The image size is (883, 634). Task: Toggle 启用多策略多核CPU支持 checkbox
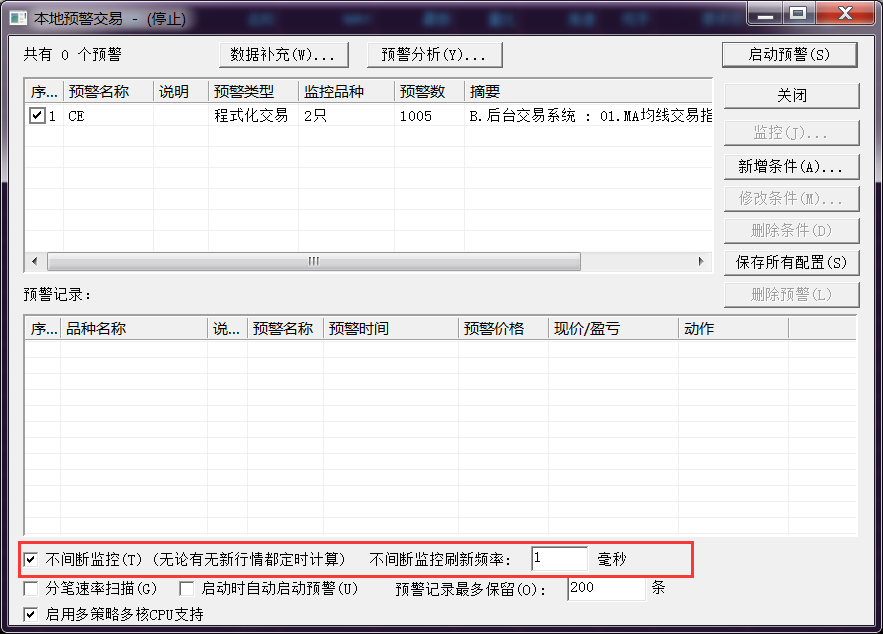tap(31, 614)
